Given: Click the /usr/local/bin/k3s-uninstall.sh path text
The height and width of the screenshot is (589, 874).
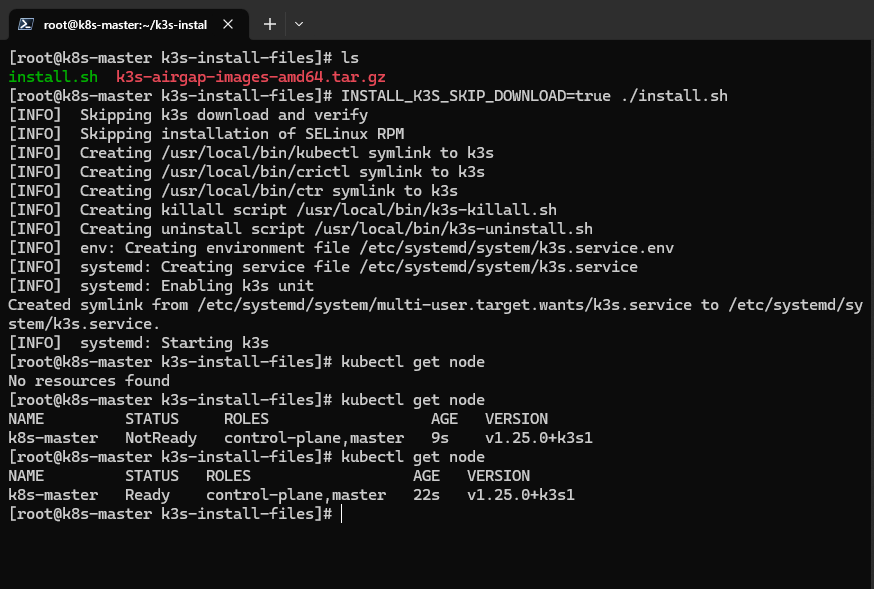Looking at the screenshot, I should pyautogui.click(x=453, y=229).
